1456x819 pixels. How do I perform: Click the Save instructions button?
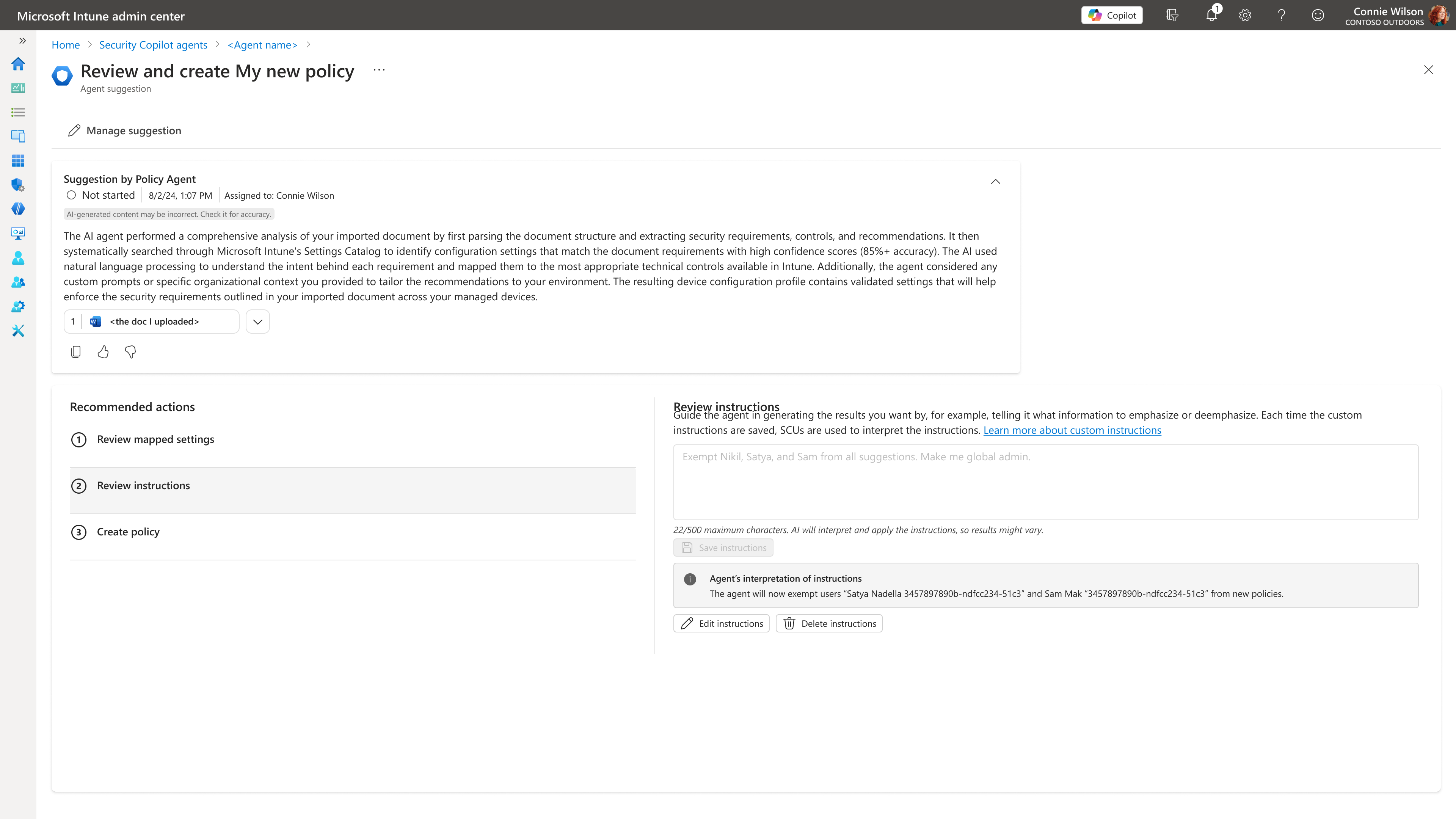[x=723, y=548]
